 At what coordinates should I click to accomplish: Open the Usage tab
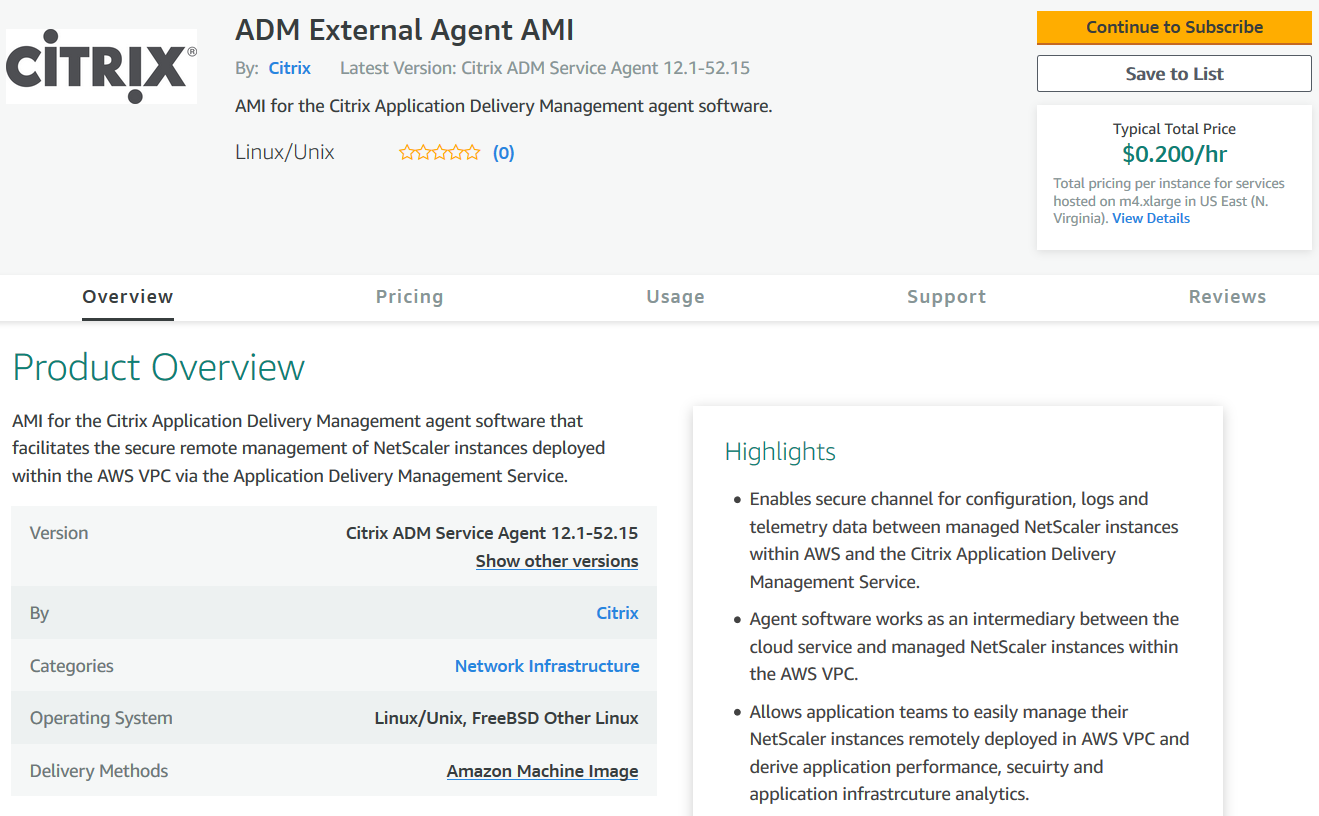675,297
